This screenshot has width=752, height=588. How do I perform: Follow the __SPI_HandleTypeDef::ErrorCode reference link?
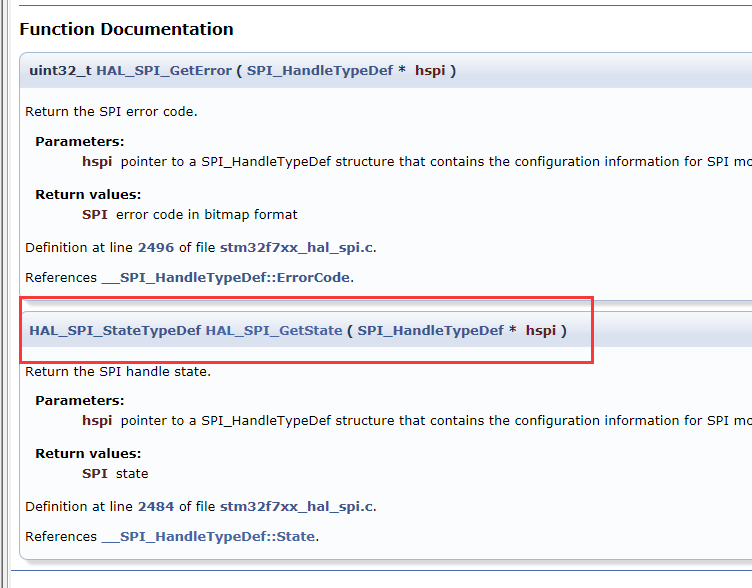pos(226,277)
